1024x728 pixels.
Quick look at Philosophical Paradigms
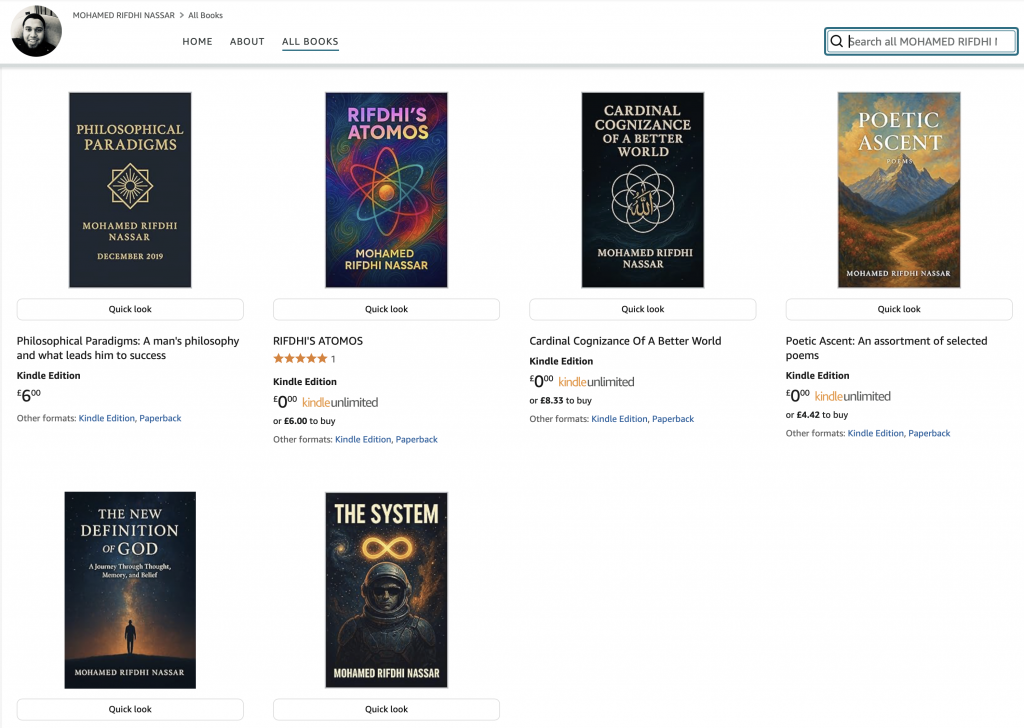click(130, 309)
